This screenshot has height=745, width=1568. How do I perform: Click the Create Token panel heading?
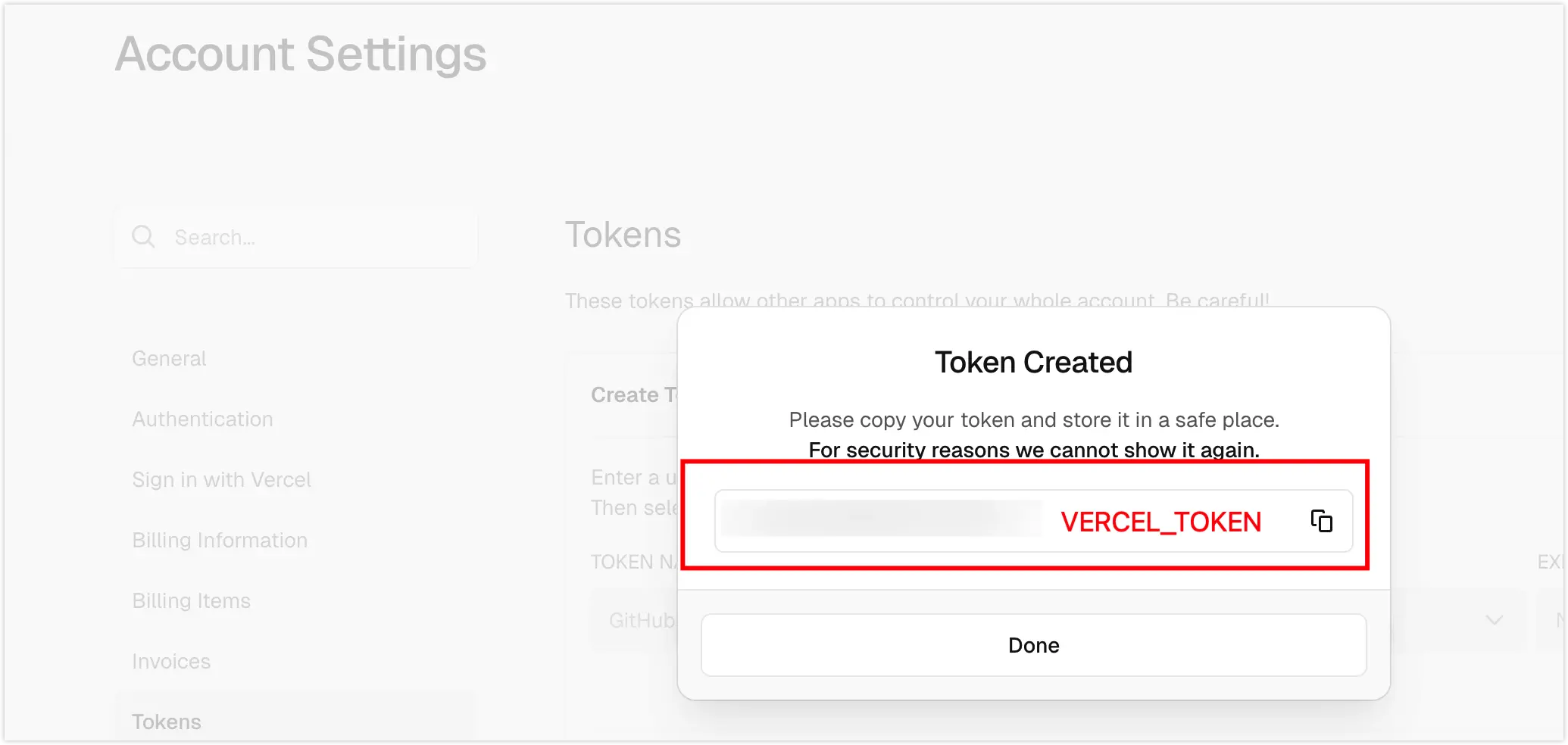(633, 394)
